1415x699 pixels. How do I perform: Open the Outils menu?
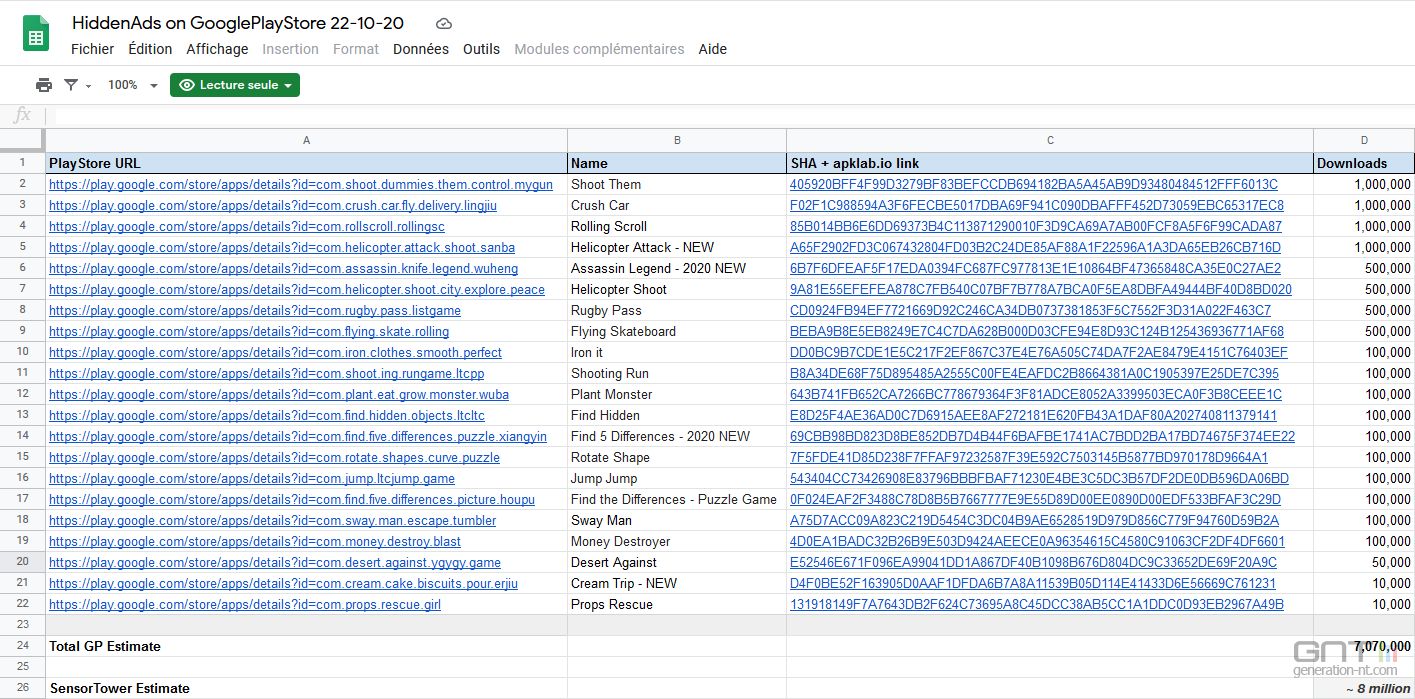pyautogui.click(x=481, y=49)
